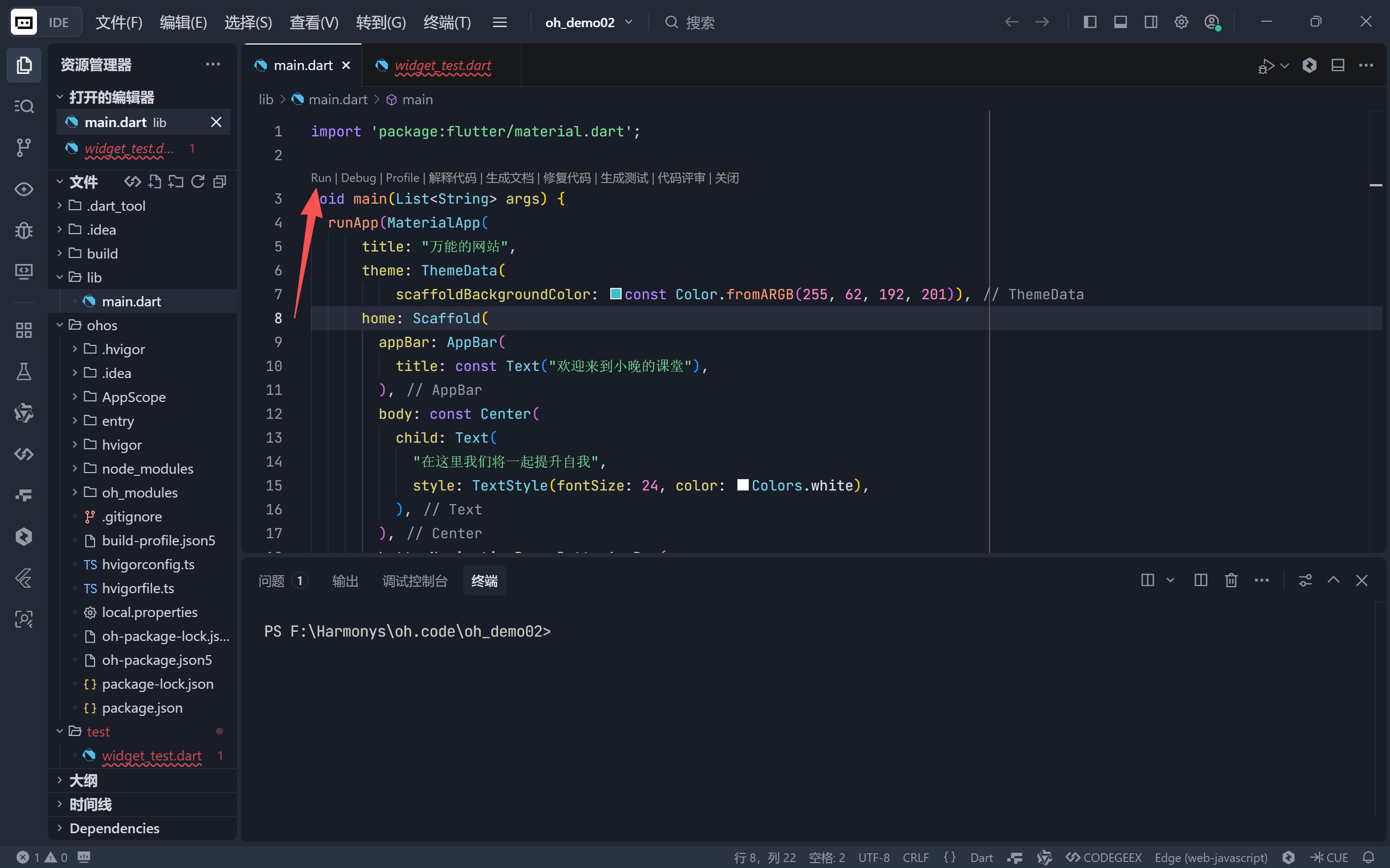
Task: Click the settings gear in title bar
Action: (x=1181, y=22)
